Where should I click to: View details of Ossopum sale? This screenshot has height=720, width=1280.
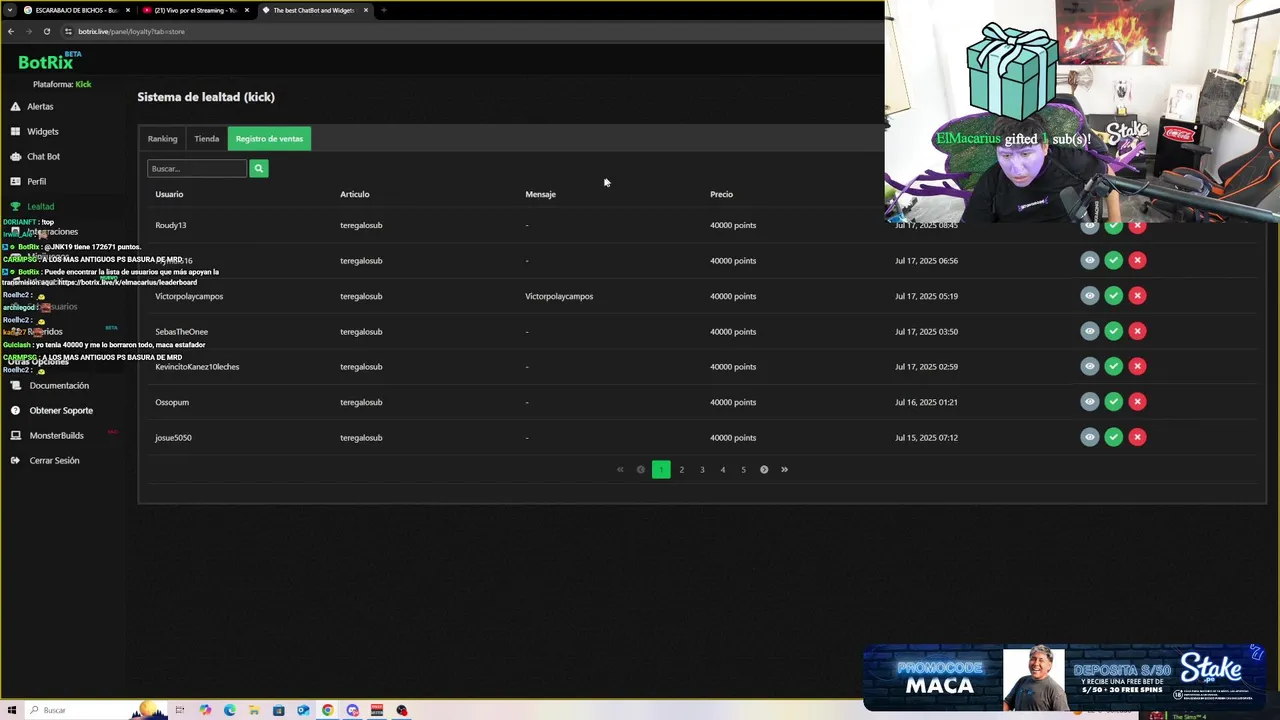tap(1089, 402)
